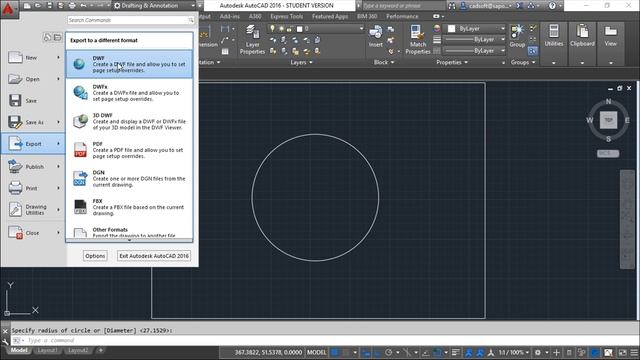Choose FBX export format
The image size is (640, 360).
click(x=129, y=207)
